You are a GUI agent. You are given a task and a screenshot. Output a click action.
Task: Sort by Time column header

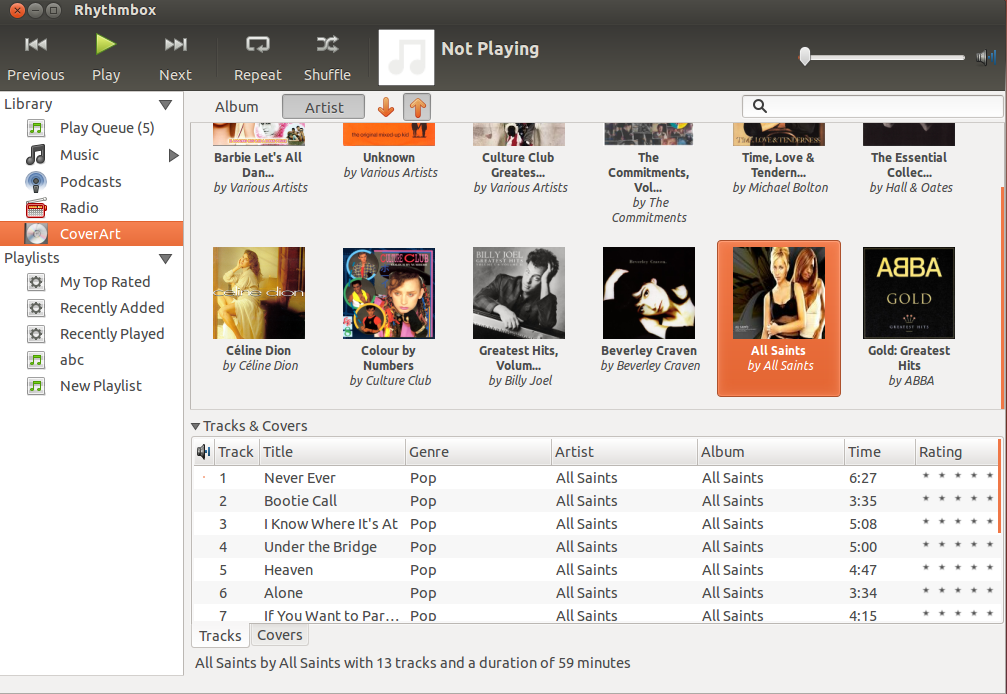pyautogui.click(x=879, y=452)
